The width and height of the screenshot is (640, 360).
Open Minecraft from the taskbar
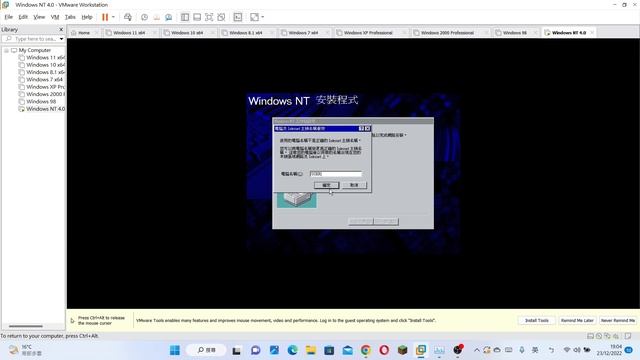pos(402,350)
